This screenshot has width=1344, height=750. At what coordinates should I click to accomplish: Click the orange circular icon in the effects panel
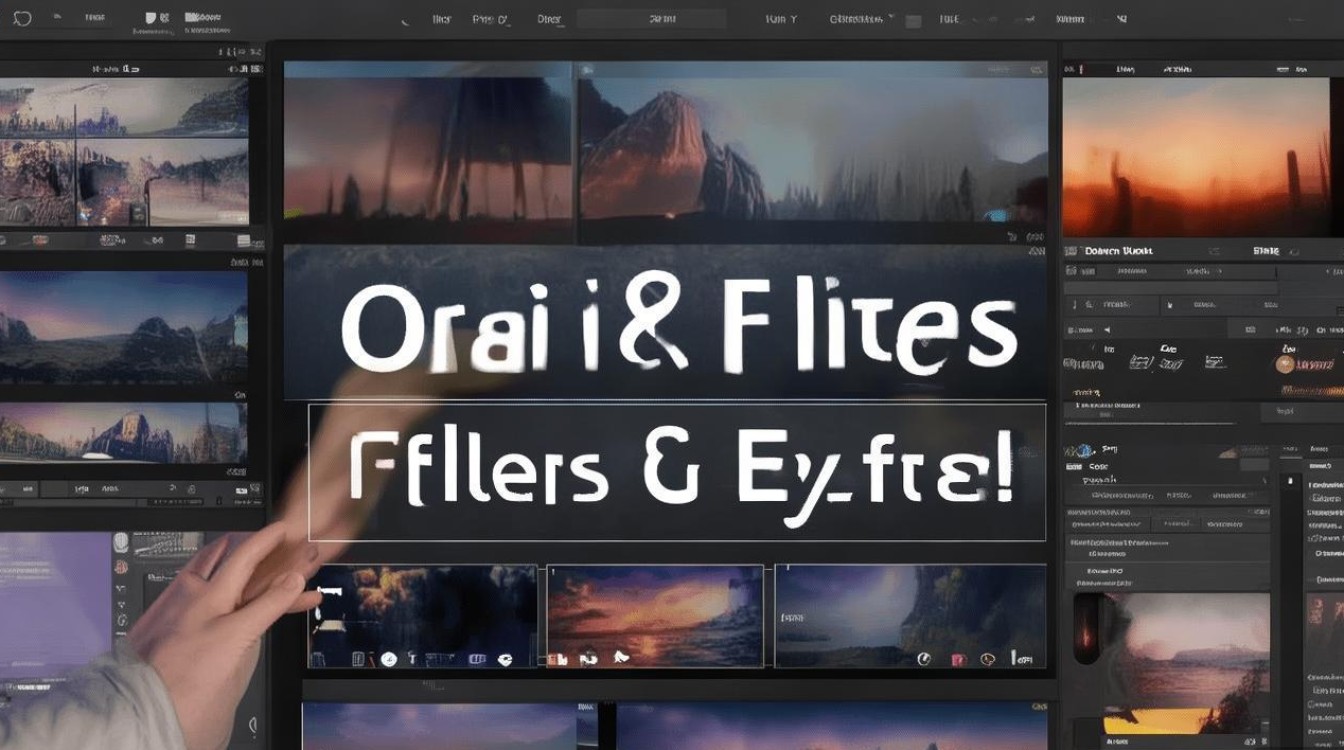(1283, 365)
